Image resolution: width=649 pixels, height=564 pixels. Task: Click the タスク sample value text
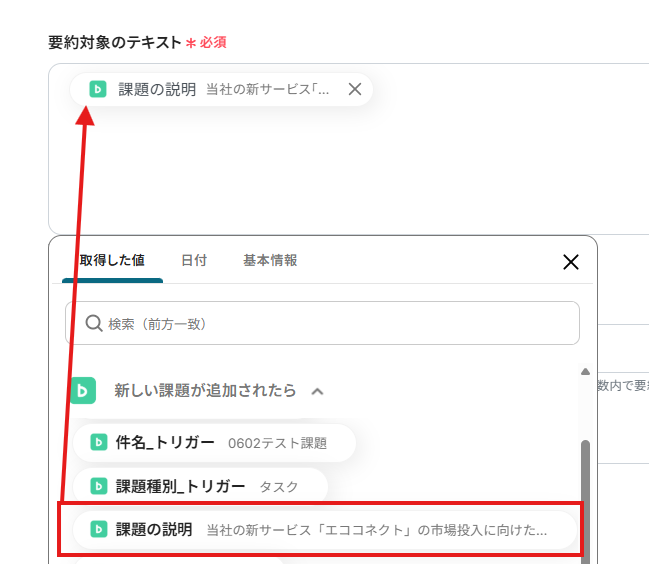(x=279, y=487)
